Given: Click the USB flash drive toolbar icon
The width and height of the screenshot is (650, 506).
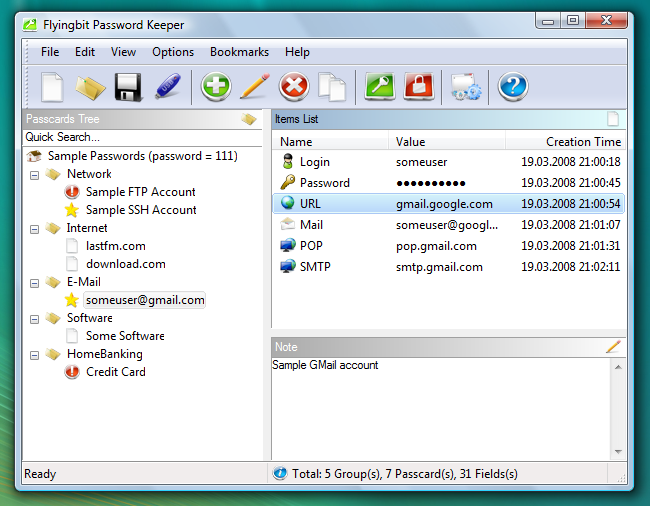Looking at the screenshot, I should click(x=168, y=86).
